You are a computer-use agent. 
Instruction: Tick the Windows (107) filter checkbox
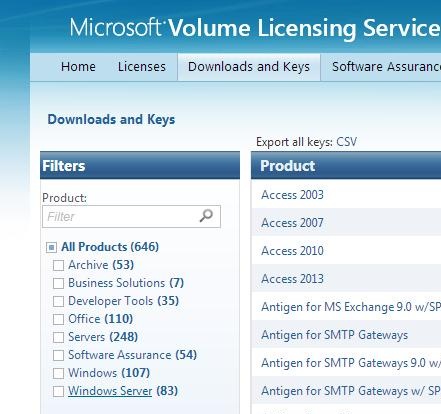tap(58, 374)
